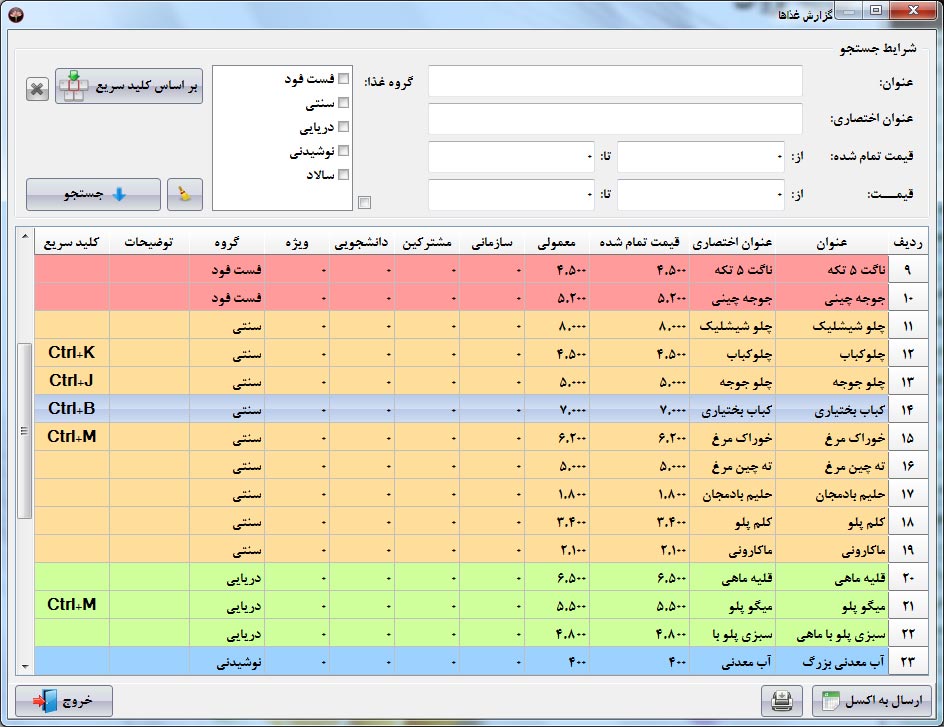This screenshot has width=944, height=727.
Task: Click the broom icon to clear search filters
Action: click(185, 195)
